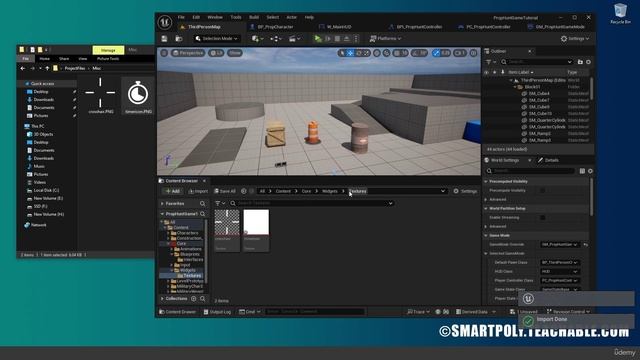640x360 pixels.
Task: Toggle the Precompute Visibility checkbox
Action: coord(542,191)
